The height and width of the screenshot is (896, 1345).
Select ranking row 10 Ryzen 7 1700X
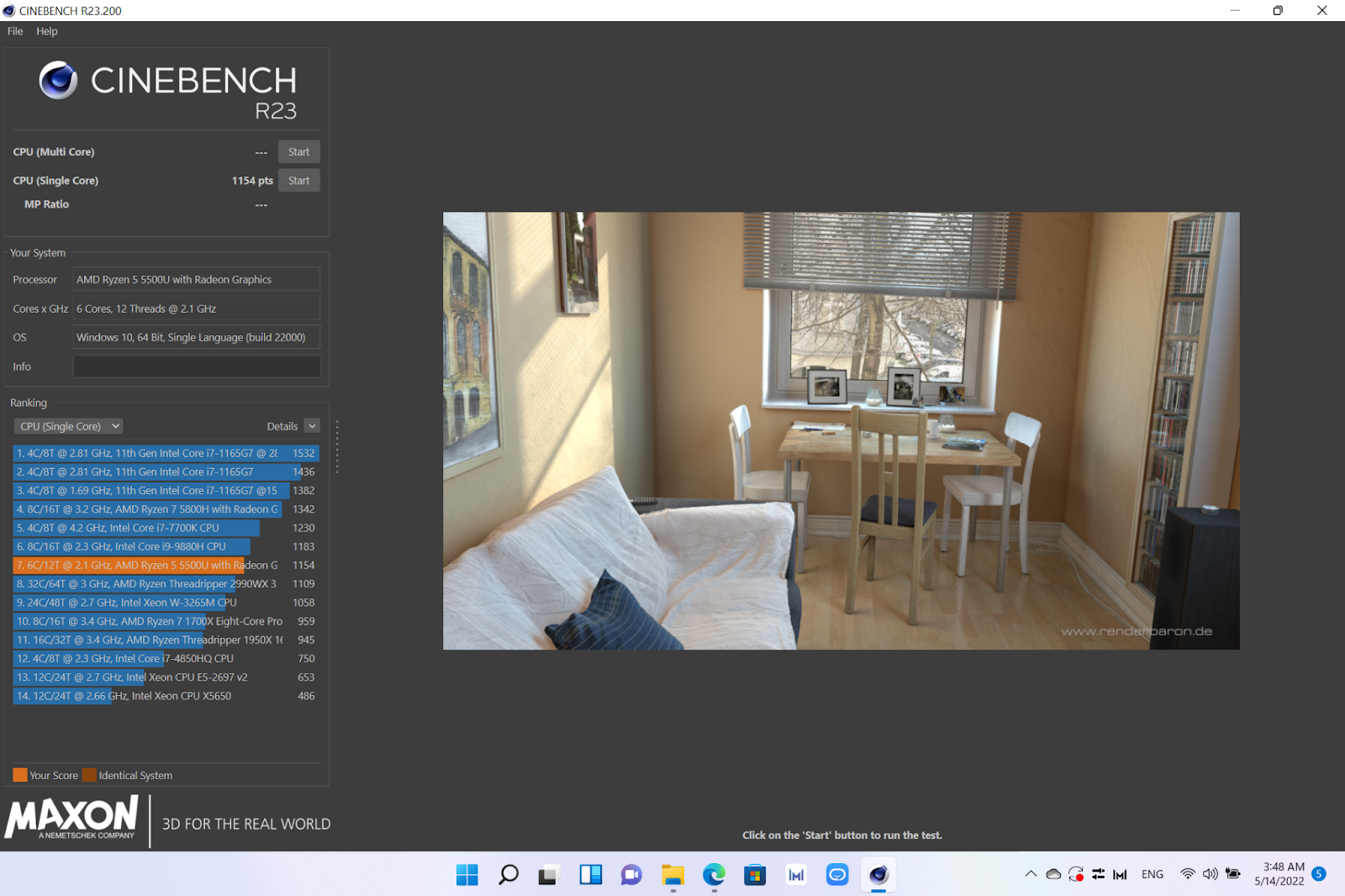click(x=166, y=621)
